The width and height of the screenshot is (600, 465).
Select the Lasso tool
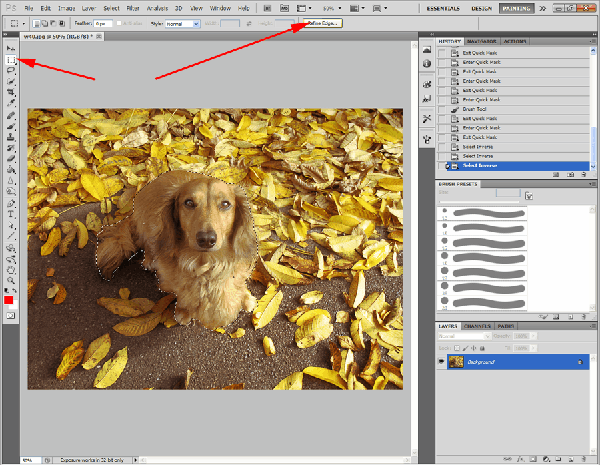click(x=11, y=70)
